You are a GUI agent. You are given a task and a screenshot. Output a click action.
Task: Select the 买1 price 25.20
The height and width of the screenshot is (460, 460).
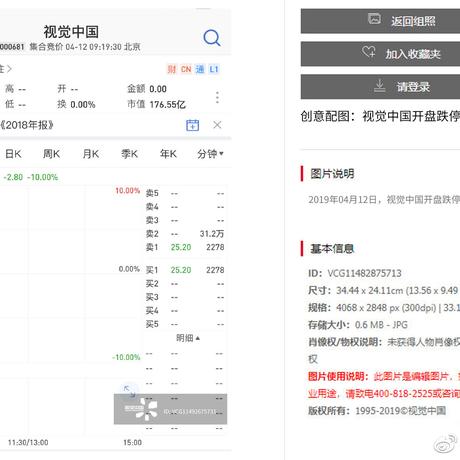[x=181, y=270]
